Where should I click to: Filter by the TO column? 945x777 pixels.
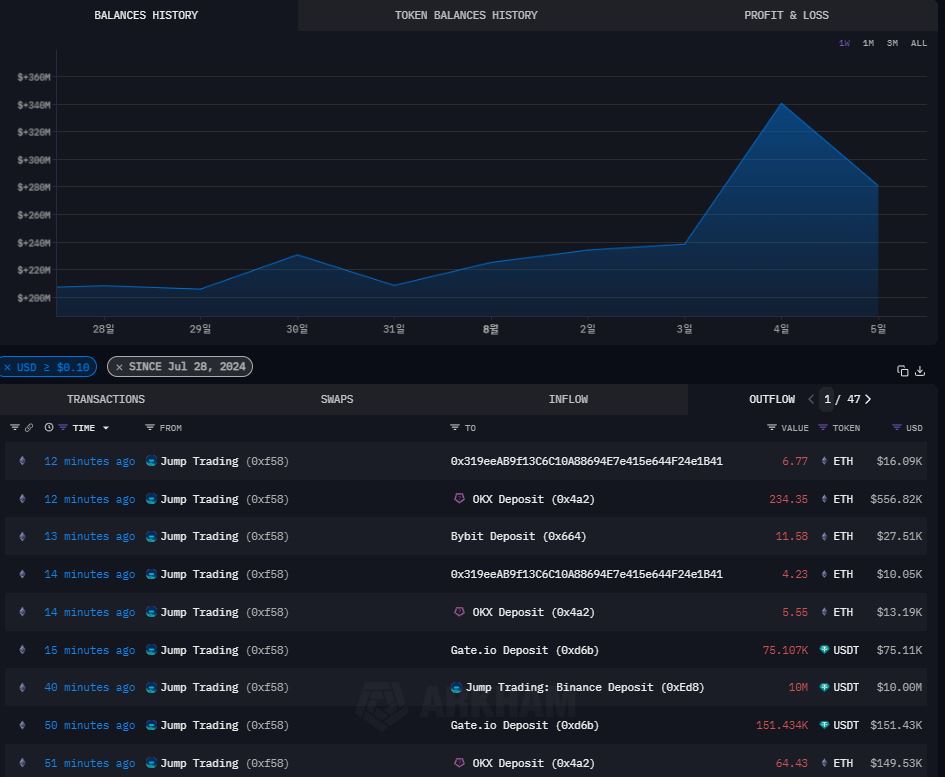(454, 427)
